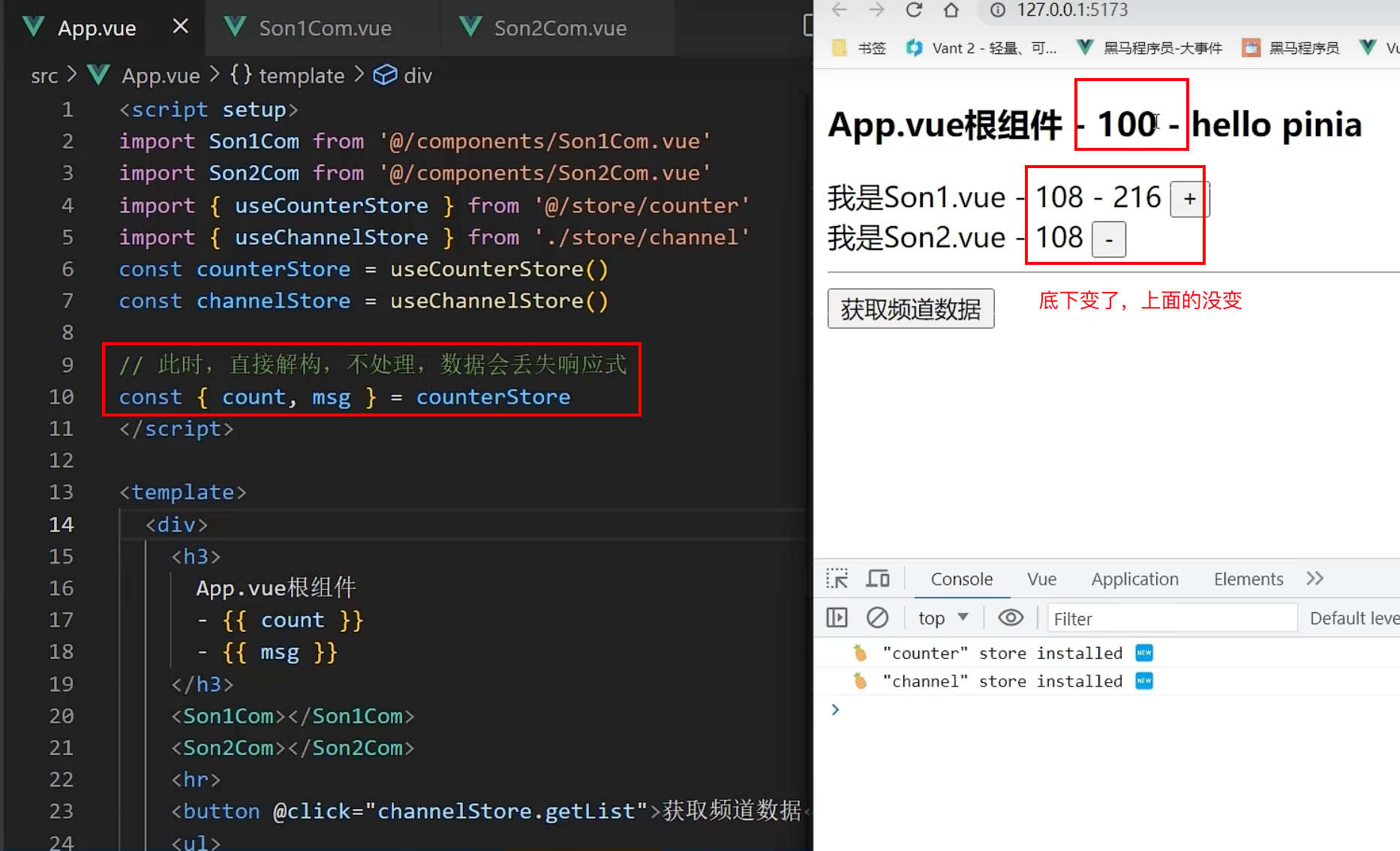Click the "channel" store installed message
The width and height of the screenshot is (1400, 851).
click(1002, 681)
